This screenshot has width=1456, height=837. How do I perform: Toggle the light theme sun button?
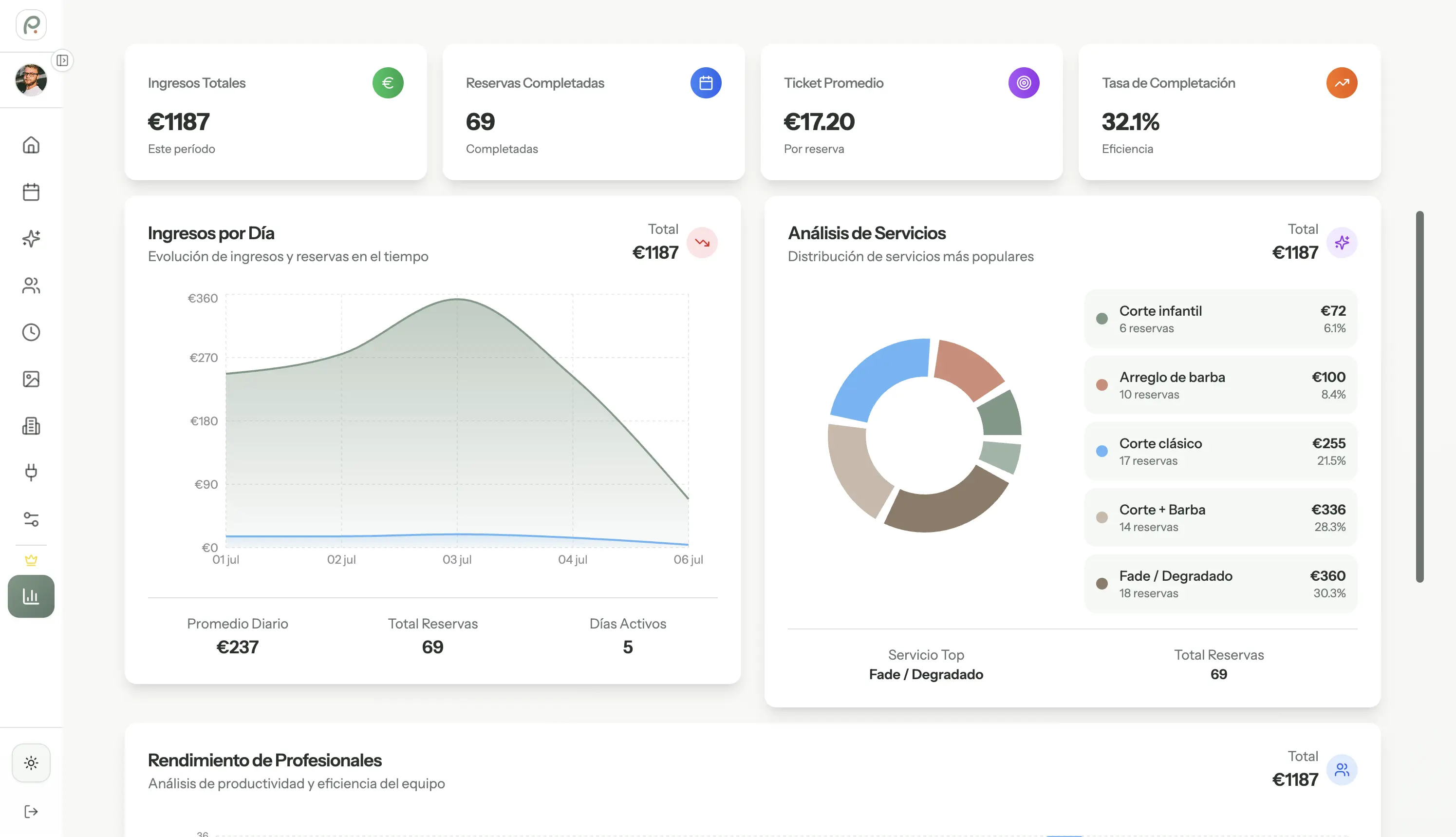[31, 763]
